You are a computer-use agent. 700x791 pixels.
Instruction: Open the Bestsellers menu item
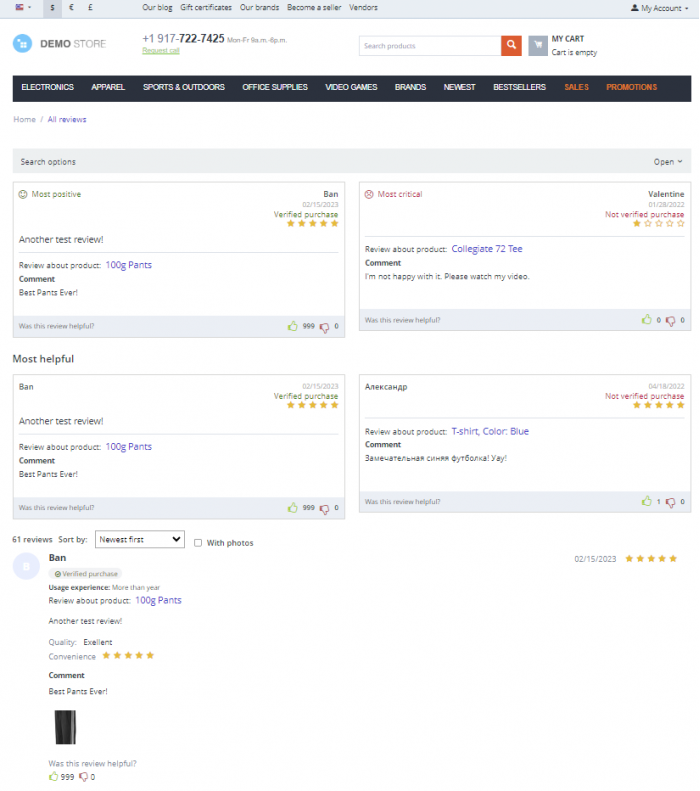[519, 87]
